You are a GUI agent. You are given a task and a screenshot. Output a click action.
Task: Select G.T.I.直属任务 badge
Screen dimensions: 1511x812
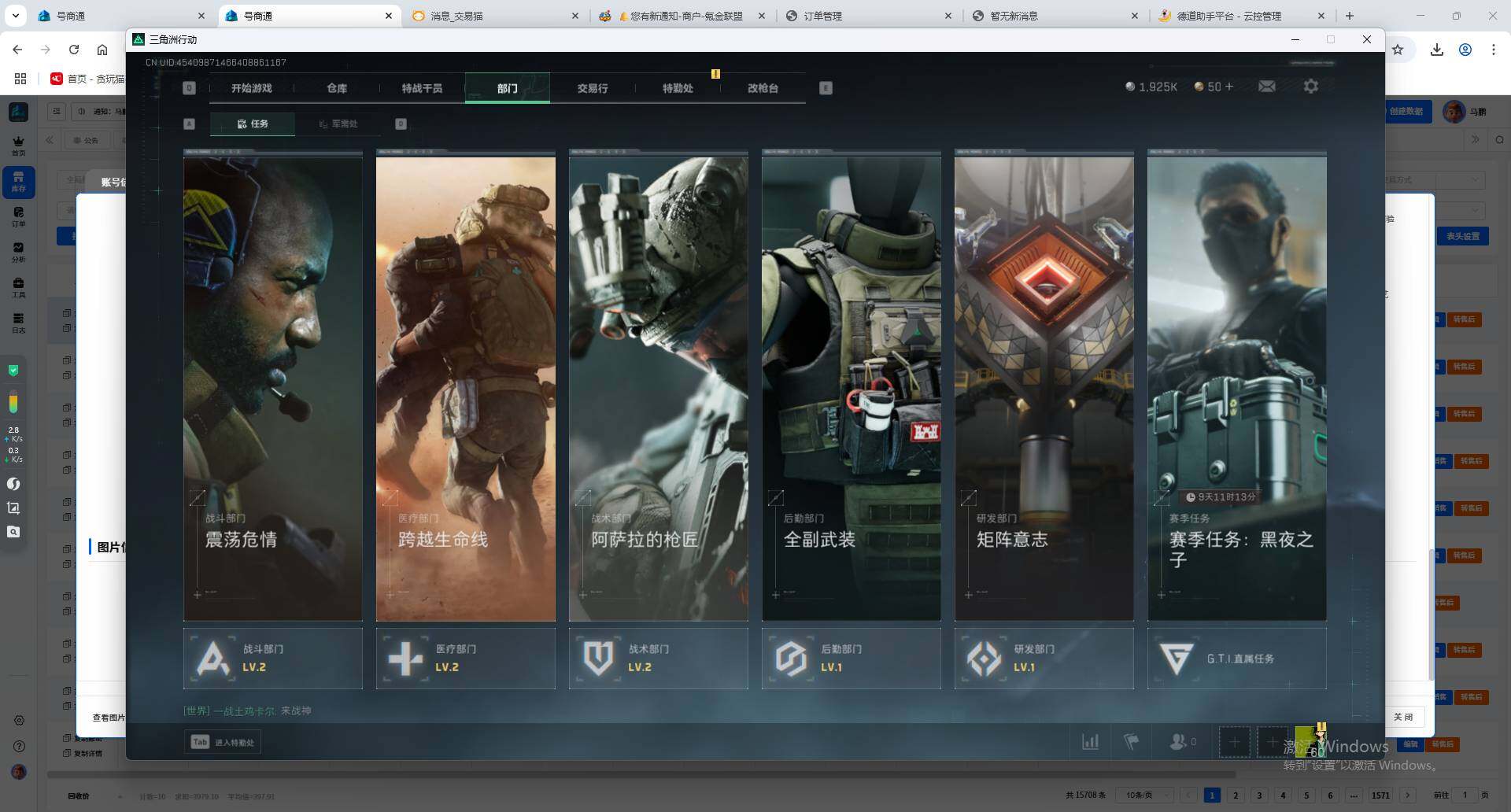[x=1237, y=658]
